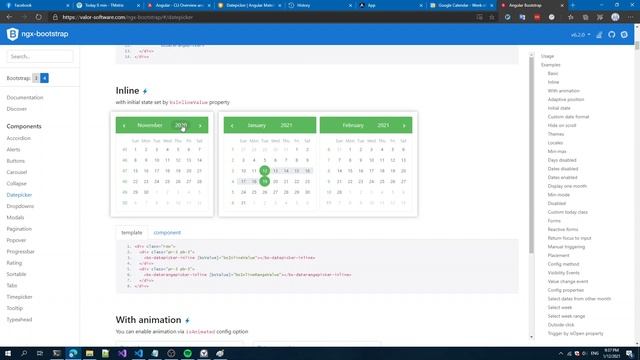This screenshot has width=640, height=360.
Task: Open Visual Studio Code from taskbar
Action: coord(138,353)
